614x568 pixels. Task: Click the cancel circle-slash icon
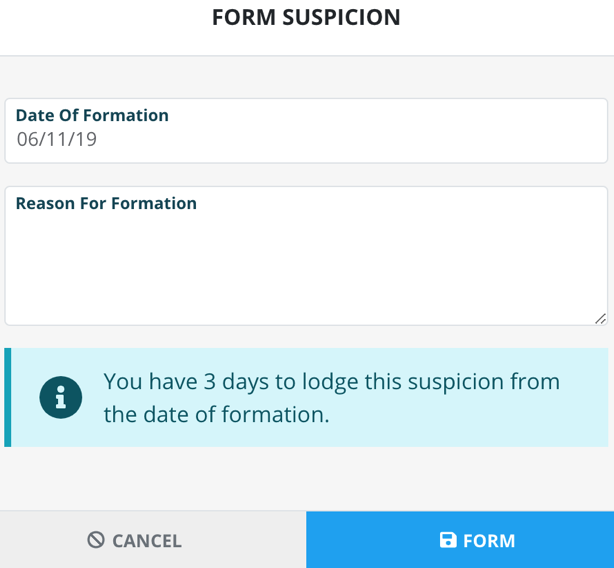pyautogui.click(x=96, y=540)
